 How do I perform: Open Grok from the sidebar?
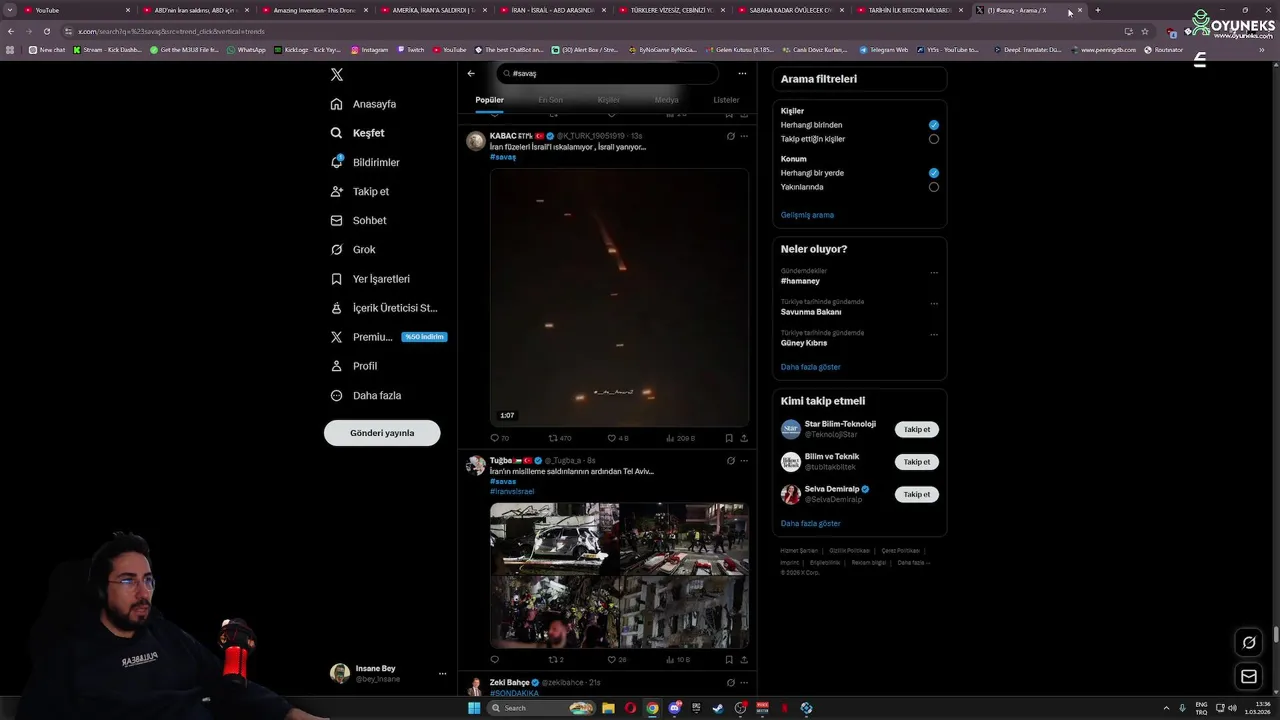click(353, 249)
